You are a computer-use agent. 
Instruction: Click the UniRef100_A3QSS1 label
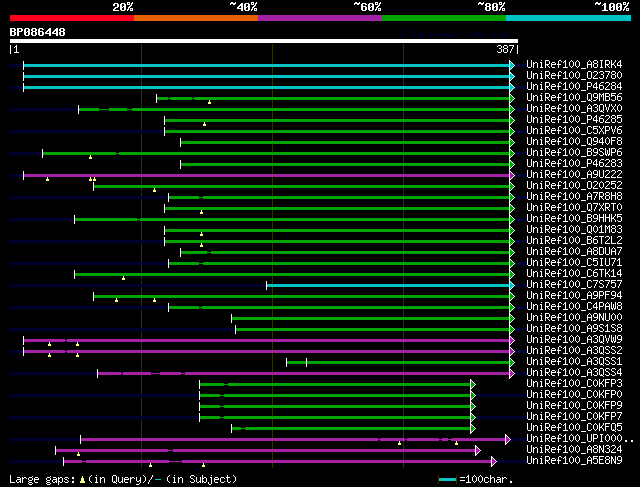click(574, 362)
